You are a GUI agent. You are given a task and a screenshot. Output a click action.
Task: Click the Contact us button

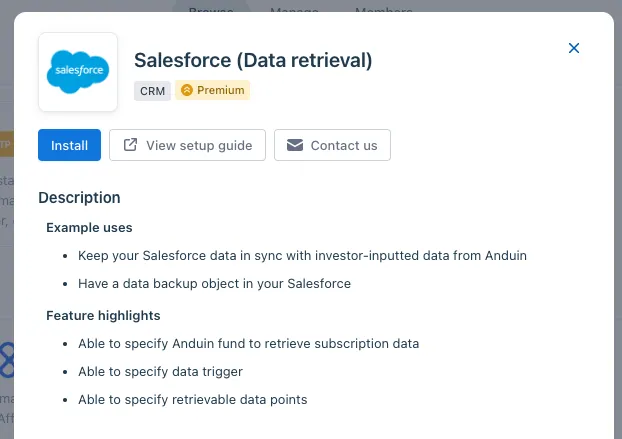332,145
